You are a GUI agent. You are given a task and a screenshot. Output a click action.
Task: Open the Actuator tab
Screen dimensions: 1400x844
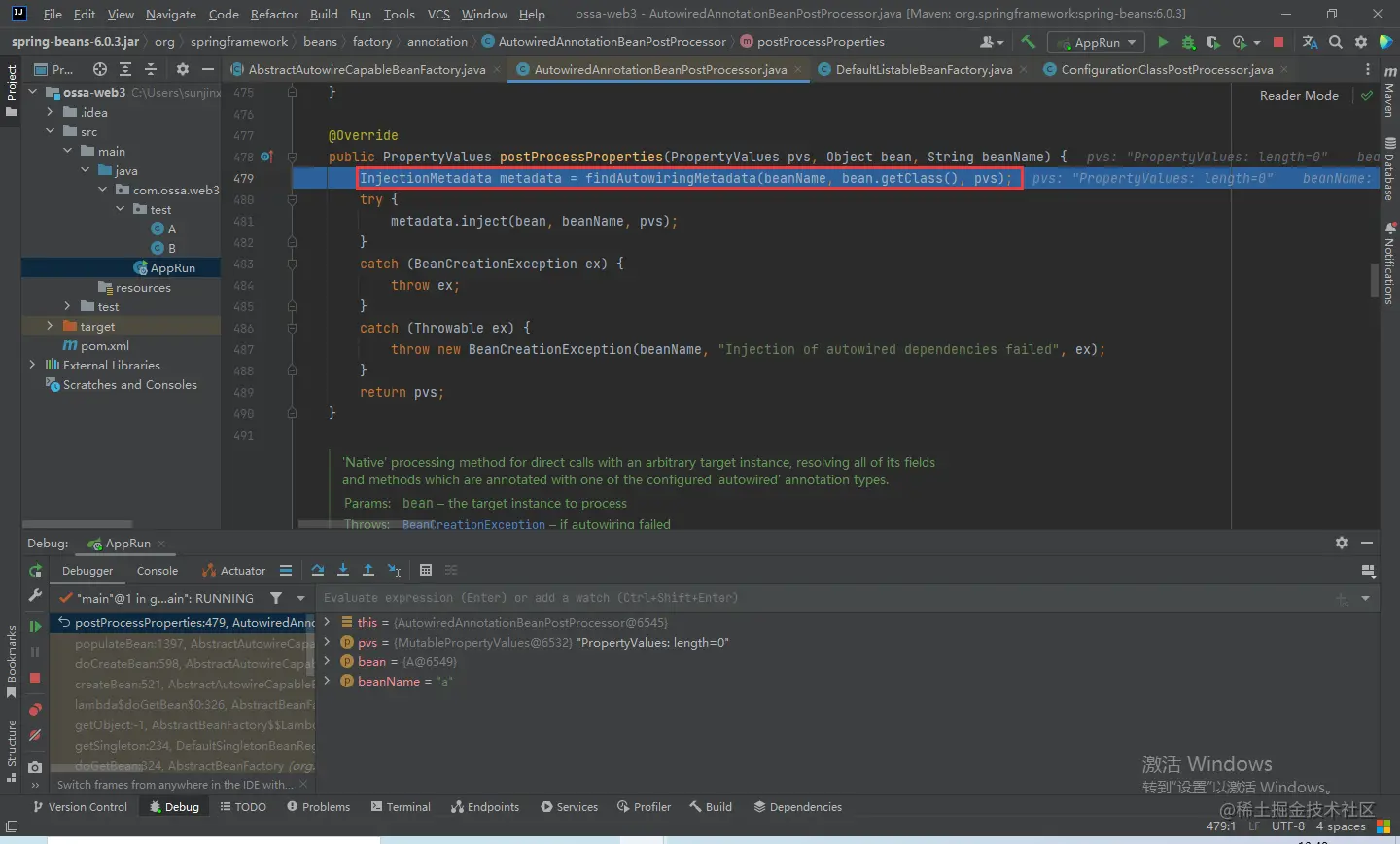(x=233, y=571)
